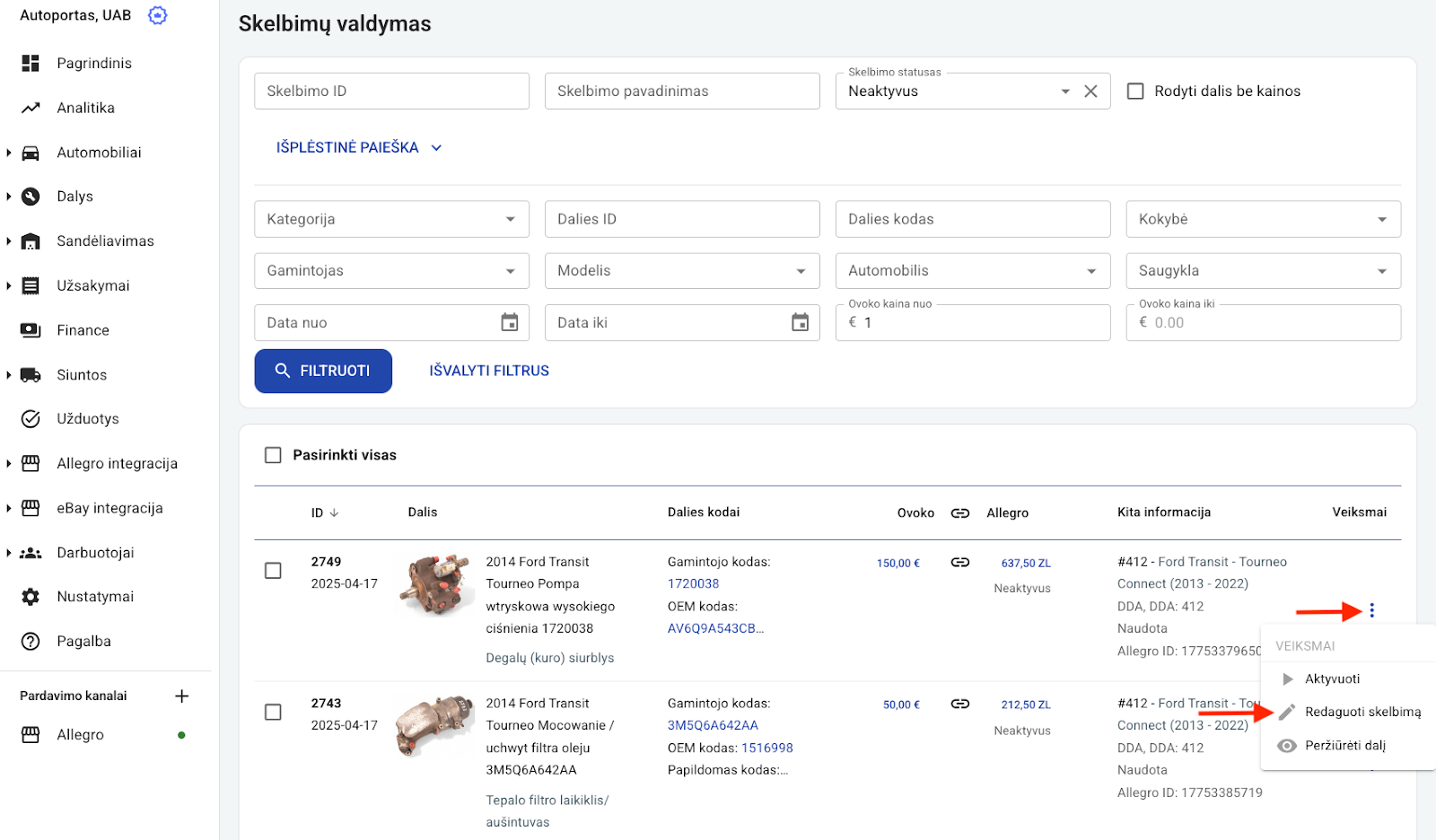The height and width of the screenshot is (840, 1436).
Task: Click three-dot actions icon for listing 2749
Action: (x=1371, y=611)
